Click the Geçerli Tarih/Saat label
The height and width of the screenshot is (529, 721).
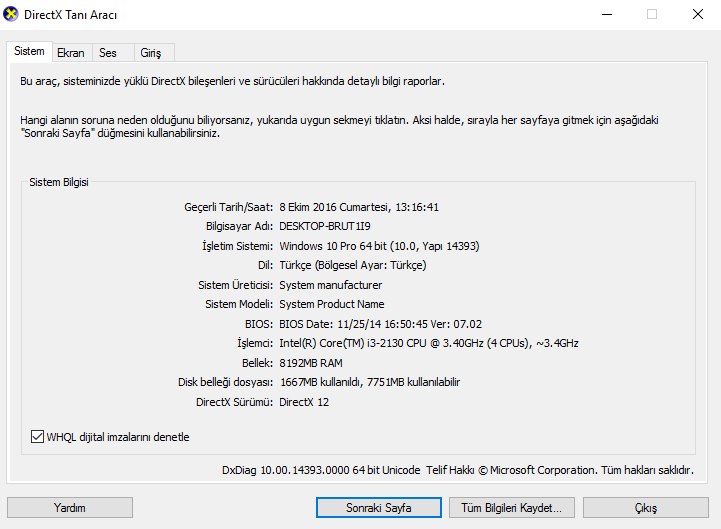[x=229, y=207]
